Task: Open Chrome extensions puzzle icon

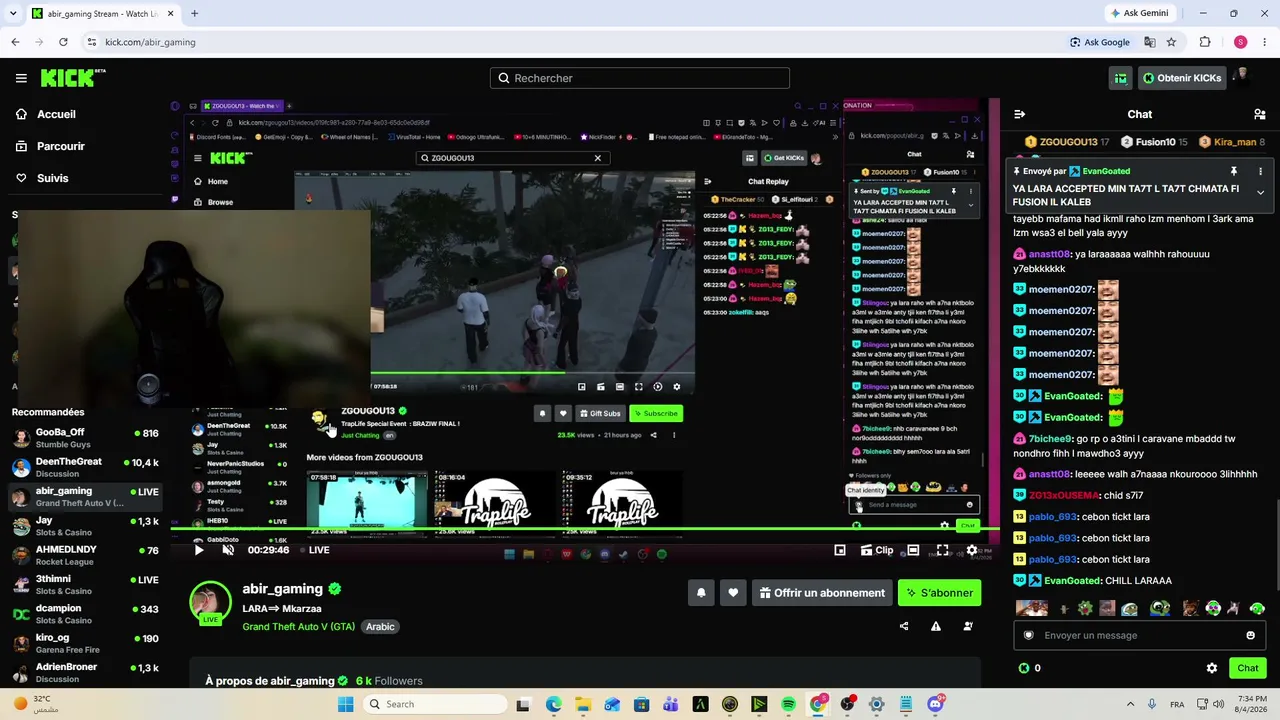Action: tap(1205, 42)
